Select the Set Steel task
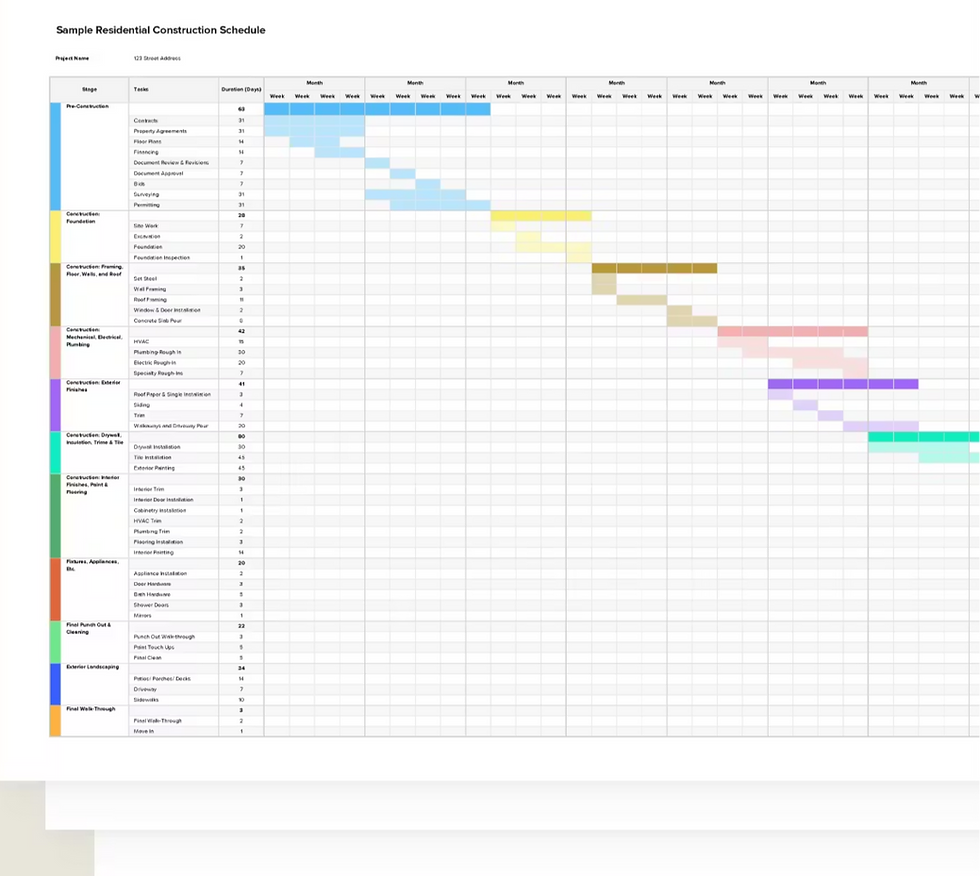This screenshot has width=980, height=876. (145, 279)
